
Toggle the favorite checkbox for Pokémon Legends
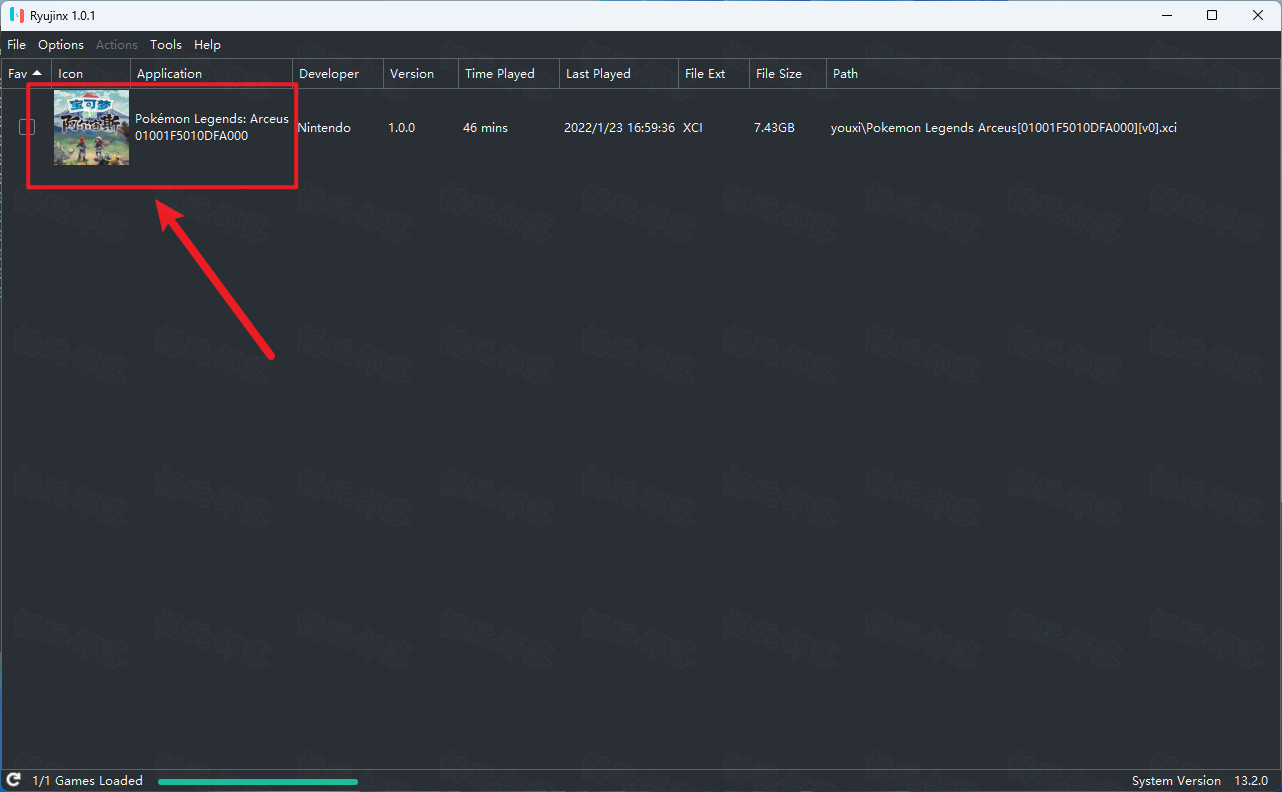[x=27, y=127]
